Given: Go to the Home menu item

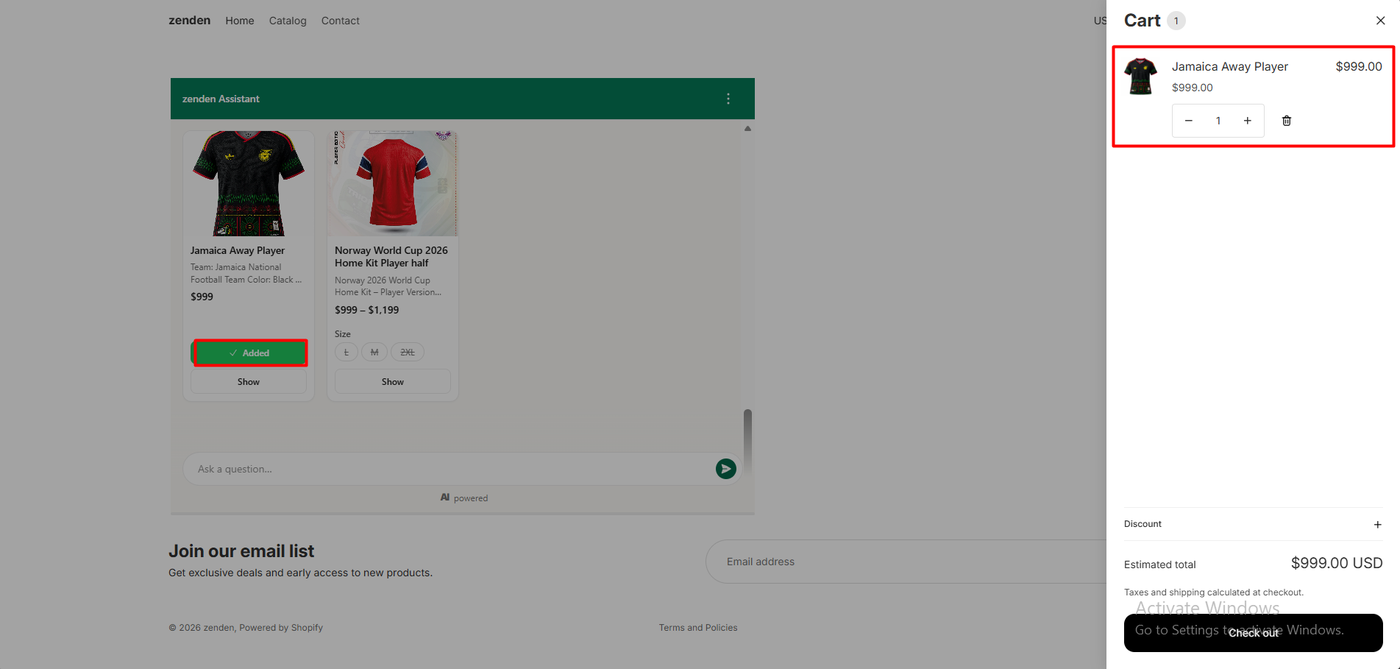Looking at the screenshot, I should point(240,21).
